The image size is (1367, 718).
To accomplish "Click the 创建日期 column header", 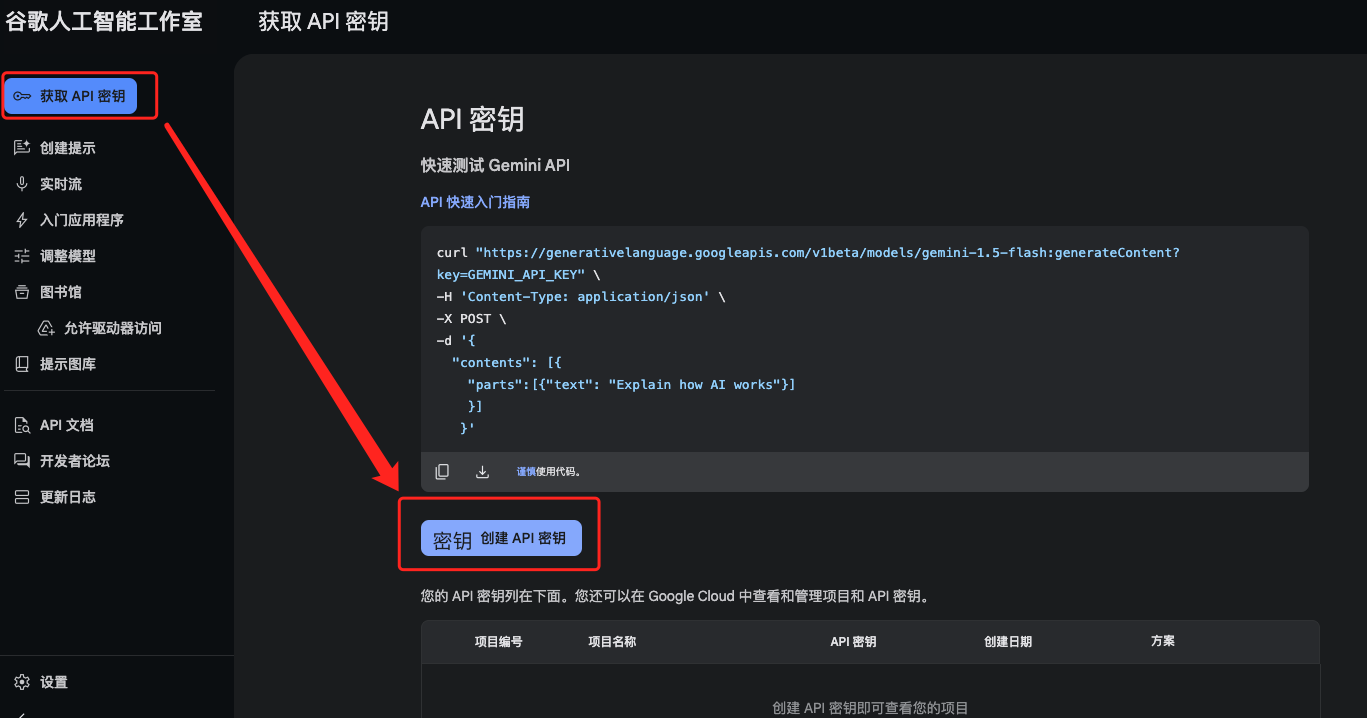I will 1008,642.
